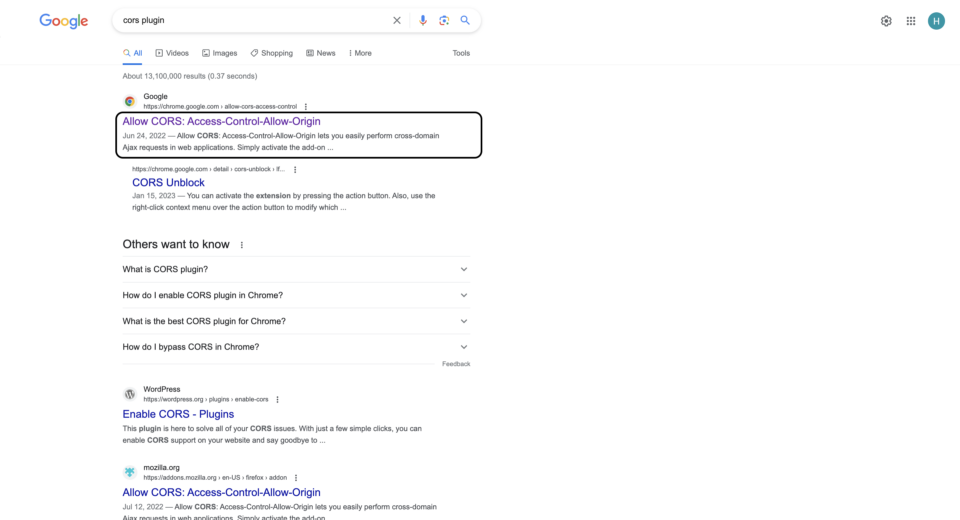960x520 pixels.
Task: Clear the search box text
Action: [x=397, y=20]
